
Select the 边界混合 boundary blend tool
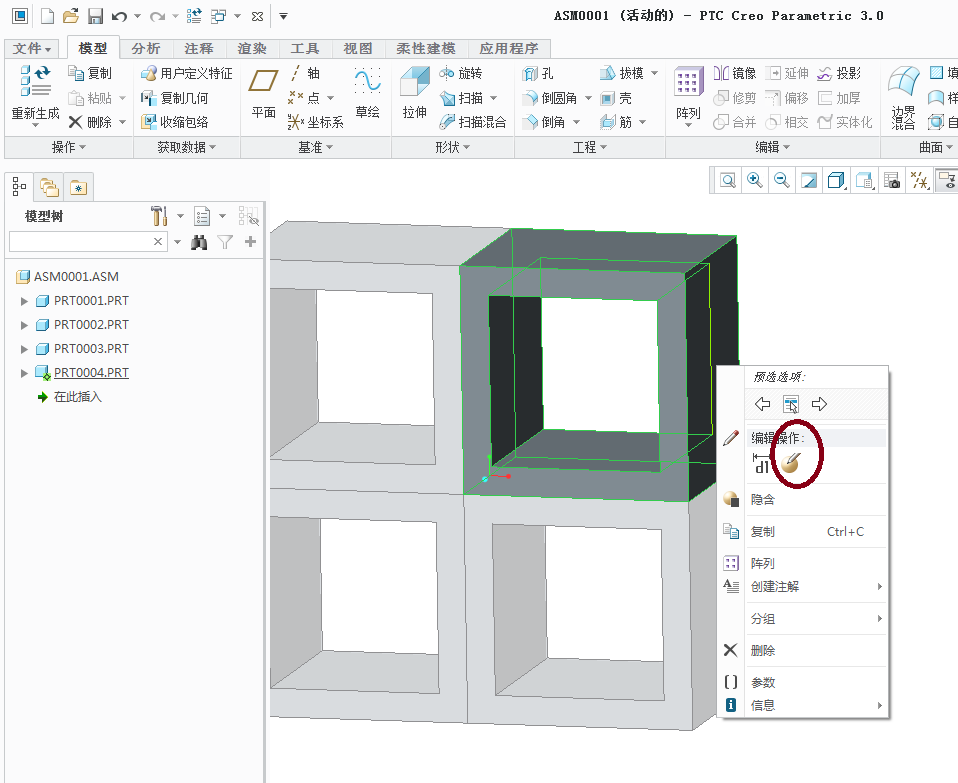904,98
